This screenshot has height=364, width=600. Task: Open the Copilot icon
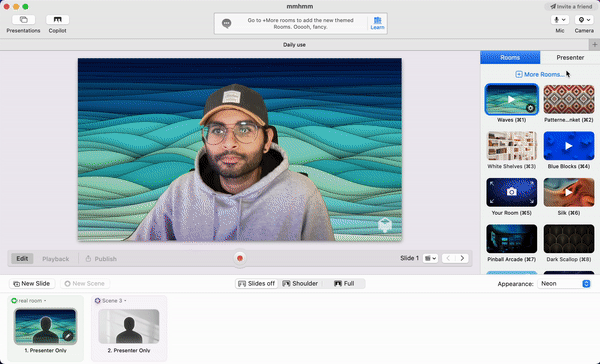[57, 20]
